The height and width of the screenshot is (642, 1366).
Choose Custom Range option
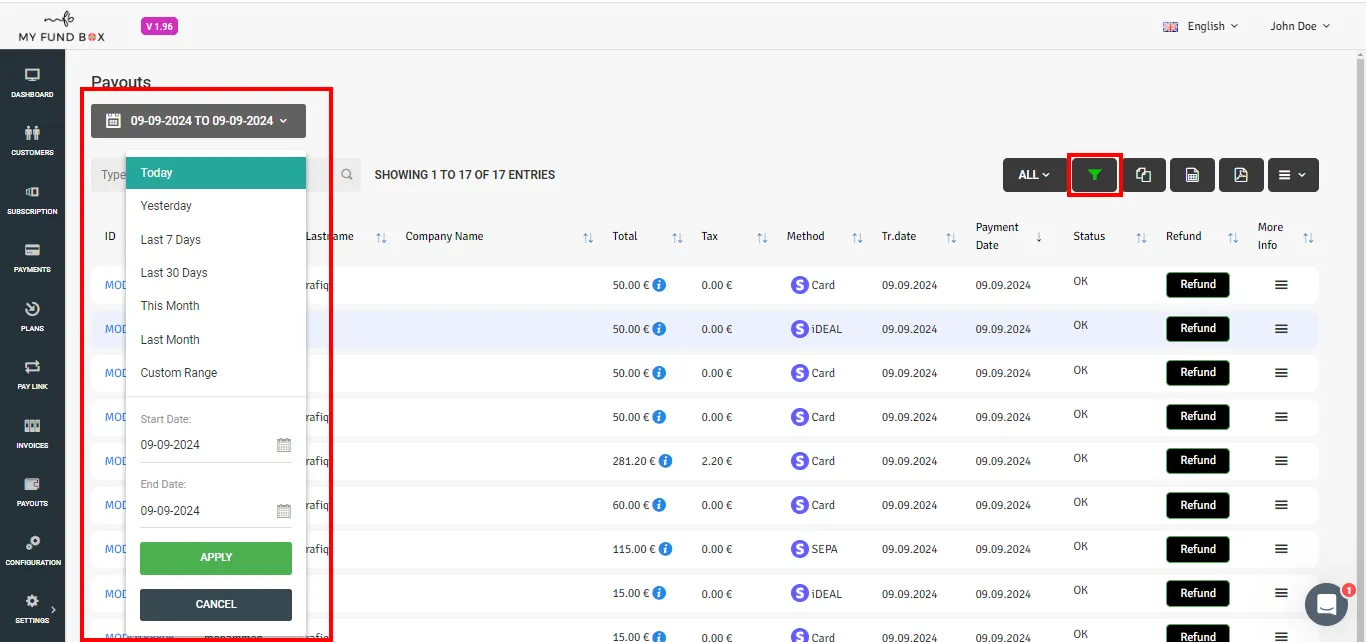pyautogui.click(x=216, y=373)
